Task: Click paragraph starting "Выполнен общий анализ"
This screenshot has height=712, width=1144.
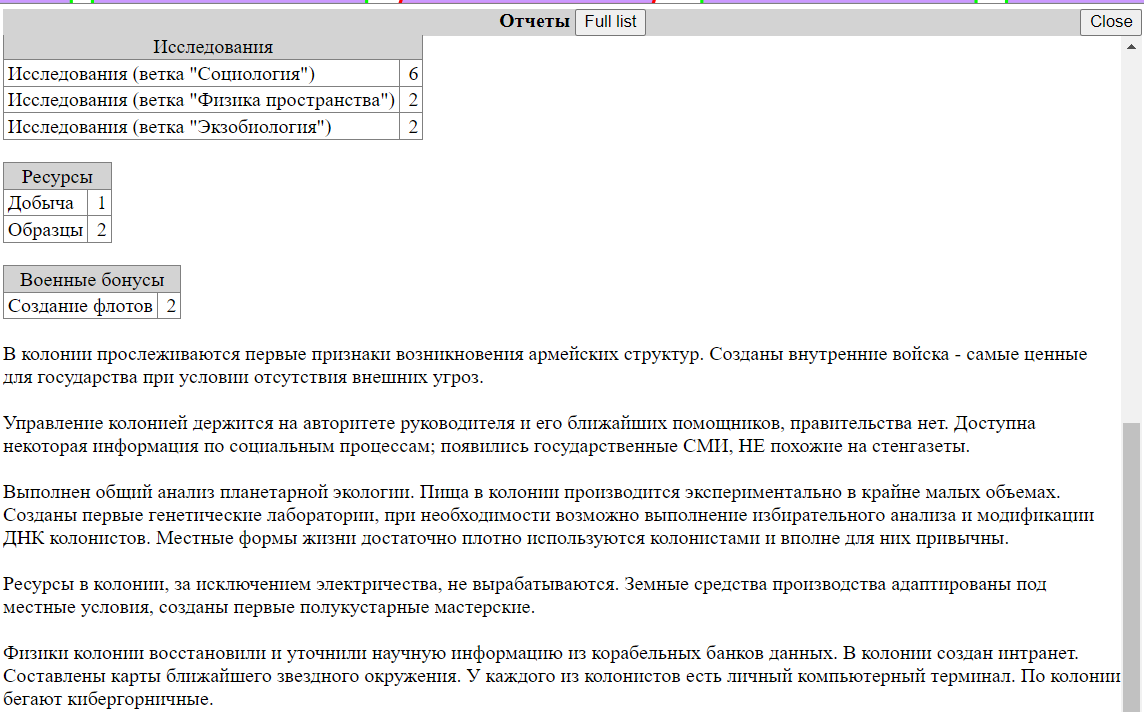Action: pos(549,515)
